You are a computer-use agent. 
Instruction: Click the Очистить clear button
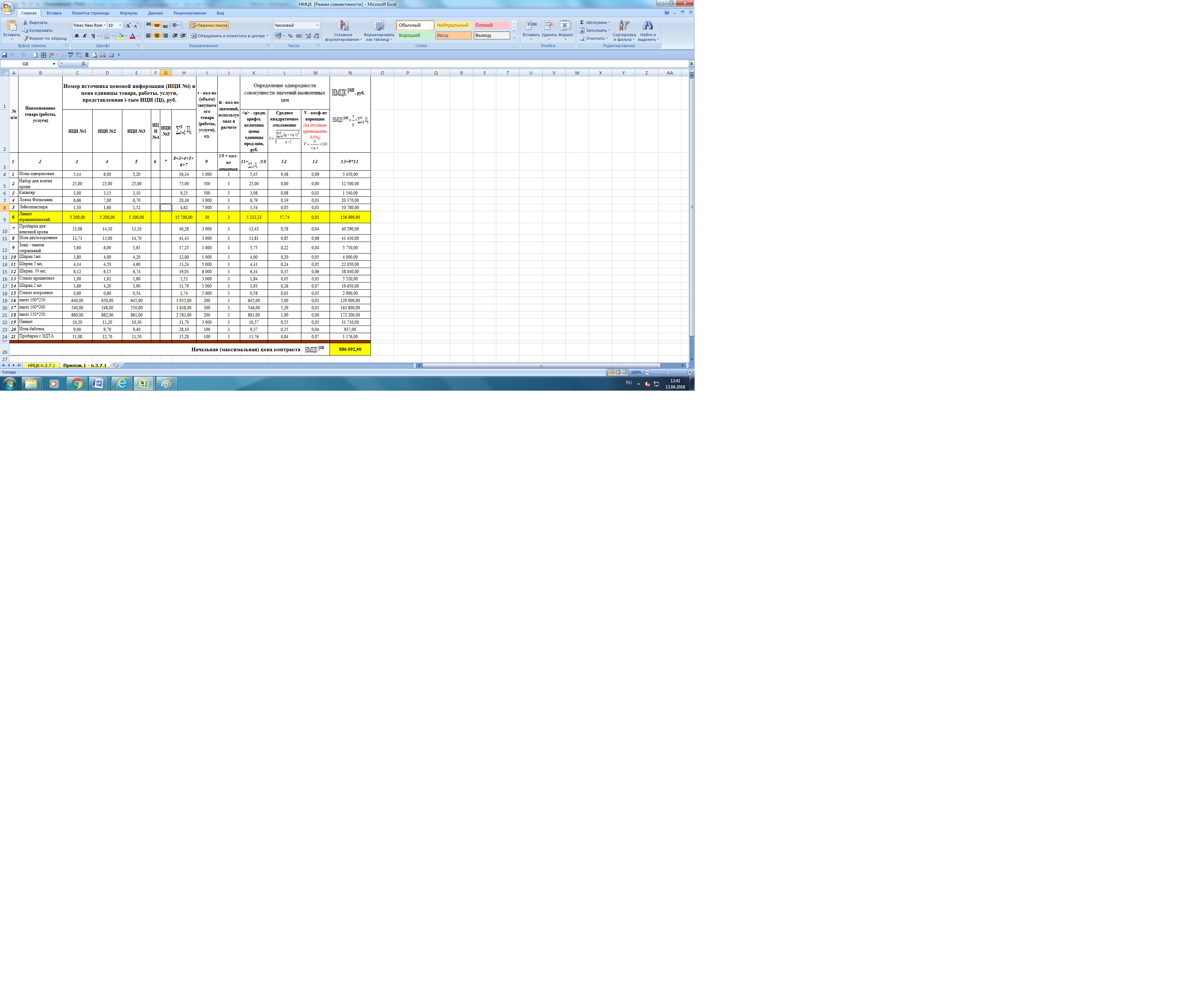pyautogui.click(x=593, y=38)
